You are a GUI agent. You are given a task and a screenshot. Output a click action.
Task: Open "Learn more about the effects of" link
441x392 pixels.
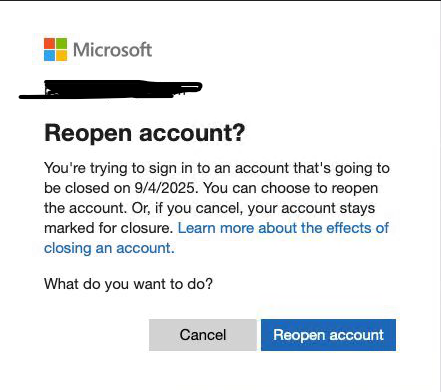tap(283, 228)
